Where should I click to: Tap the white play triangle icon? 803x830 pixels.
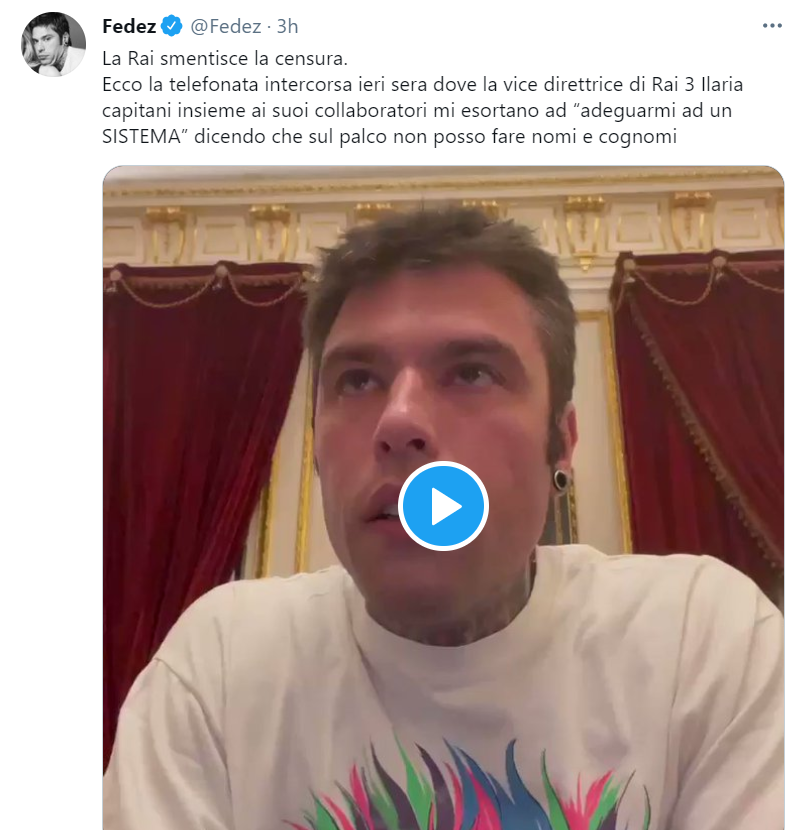tap(444, 505)
